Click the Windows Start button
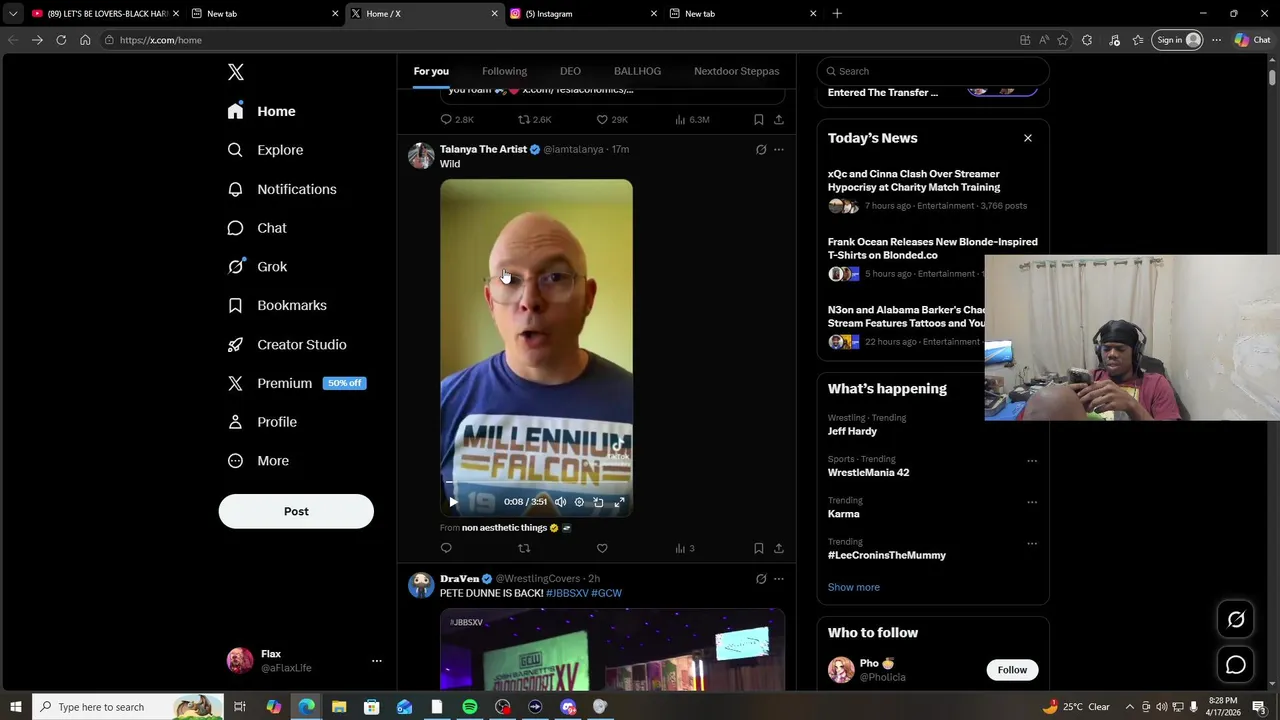Viewport: 1280px width, 720px height. pos(15,707)
